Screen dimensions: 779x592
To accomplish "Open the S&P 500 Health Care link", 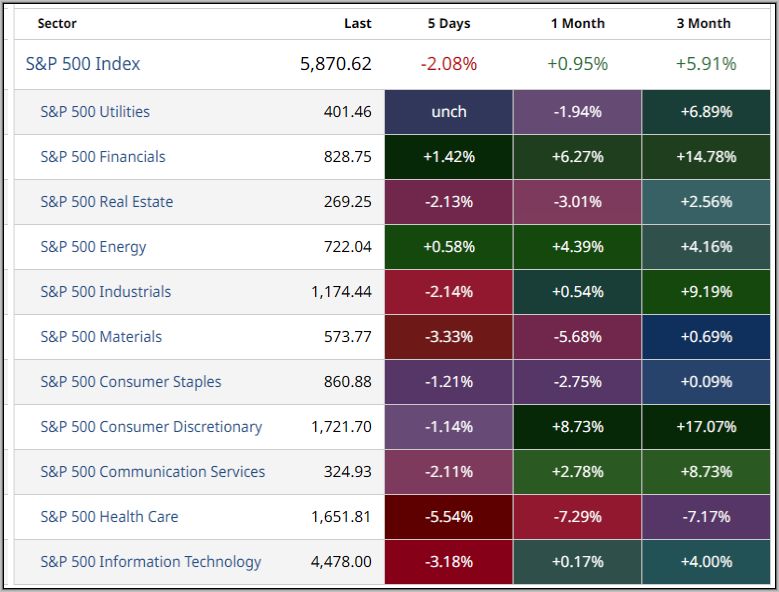I will (x=109, y=517).
